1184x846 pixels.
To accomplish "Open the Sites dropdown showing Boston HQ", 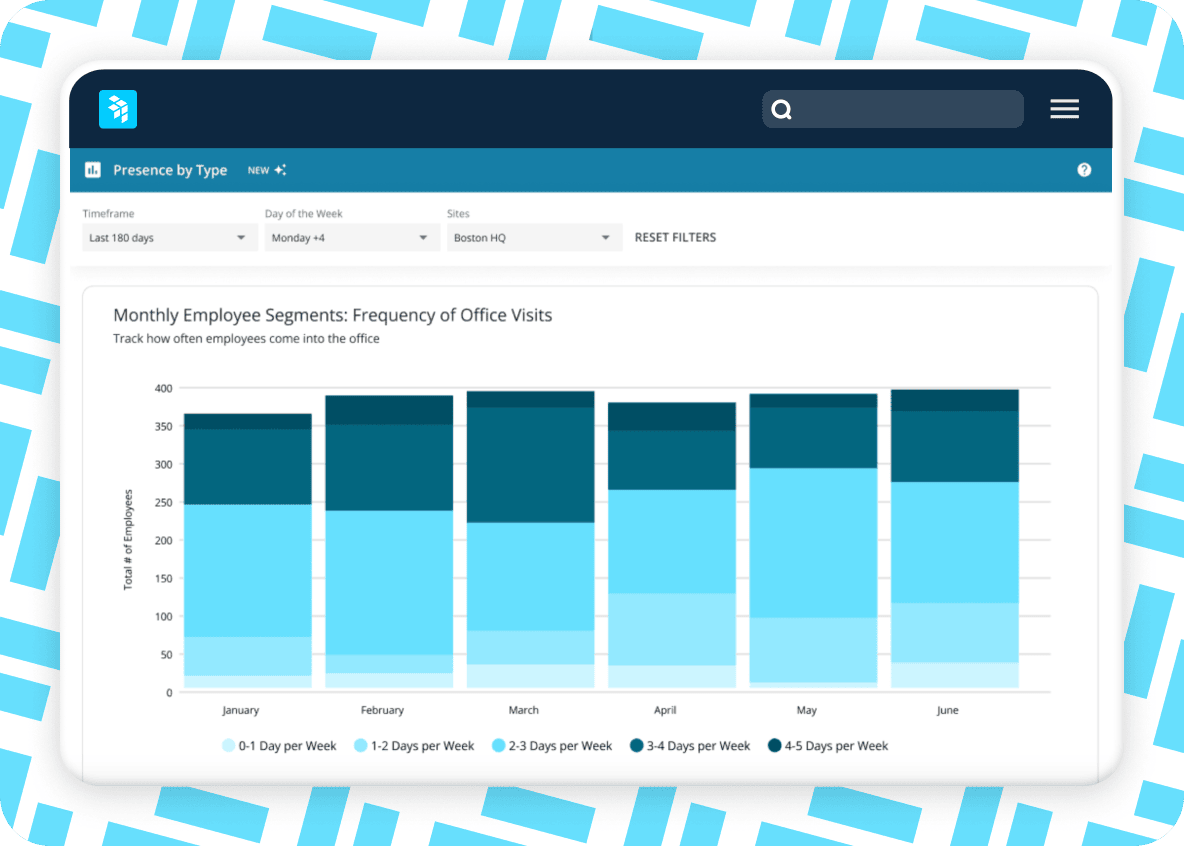I will tap(533, 237).
